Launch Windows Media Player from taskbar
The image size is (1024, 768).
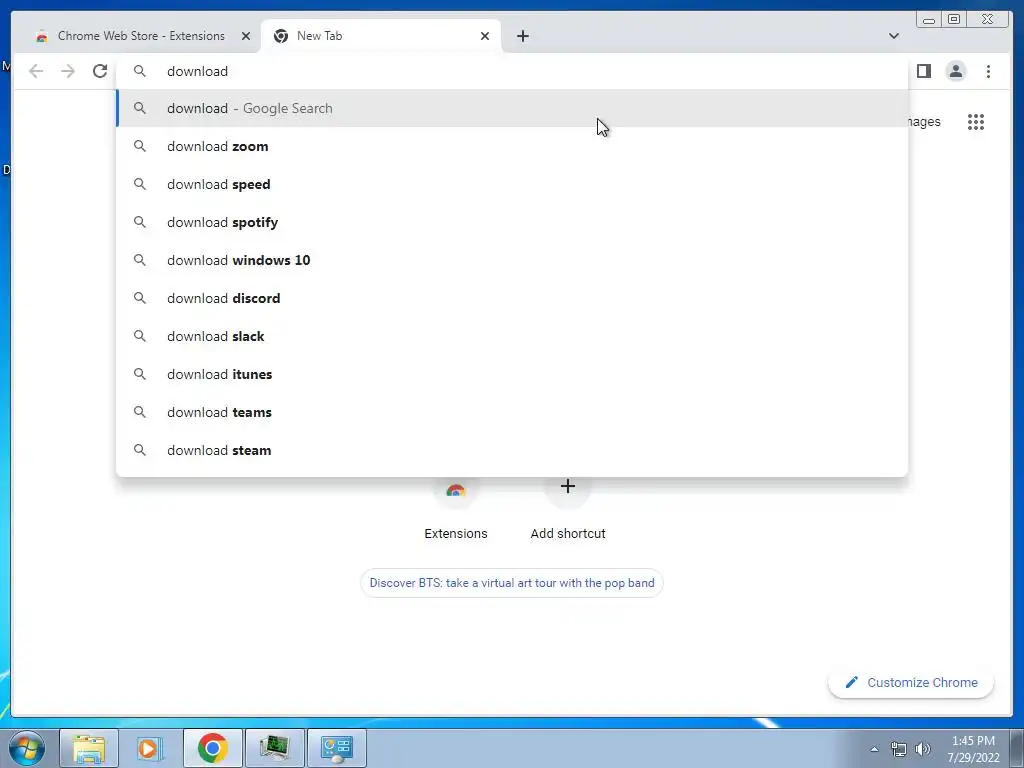tap(148, 748)
